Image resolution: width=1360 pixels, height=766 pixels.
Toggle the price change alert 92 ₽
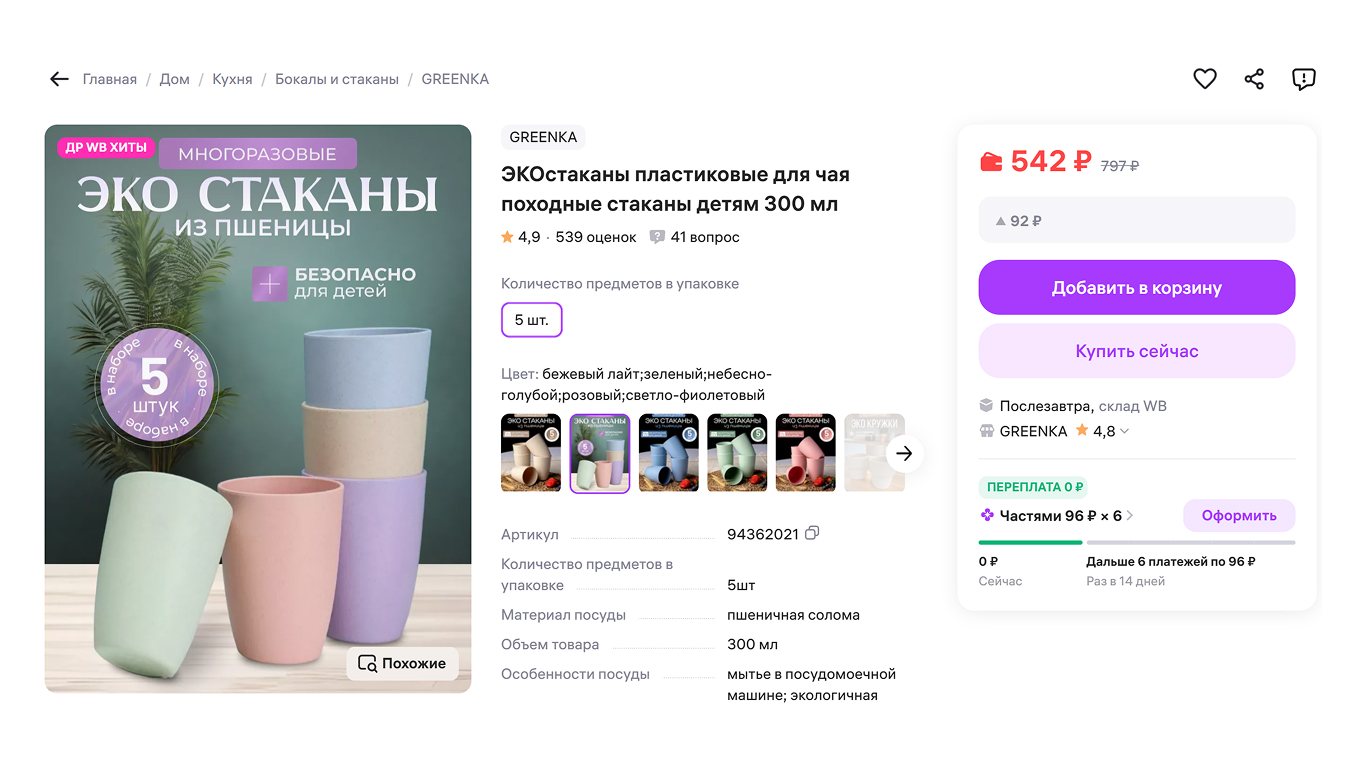tap(1137, 220)
